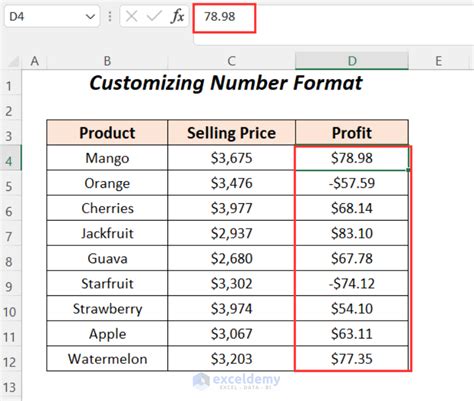Open the Insert Function fx icon

point(177,16)
